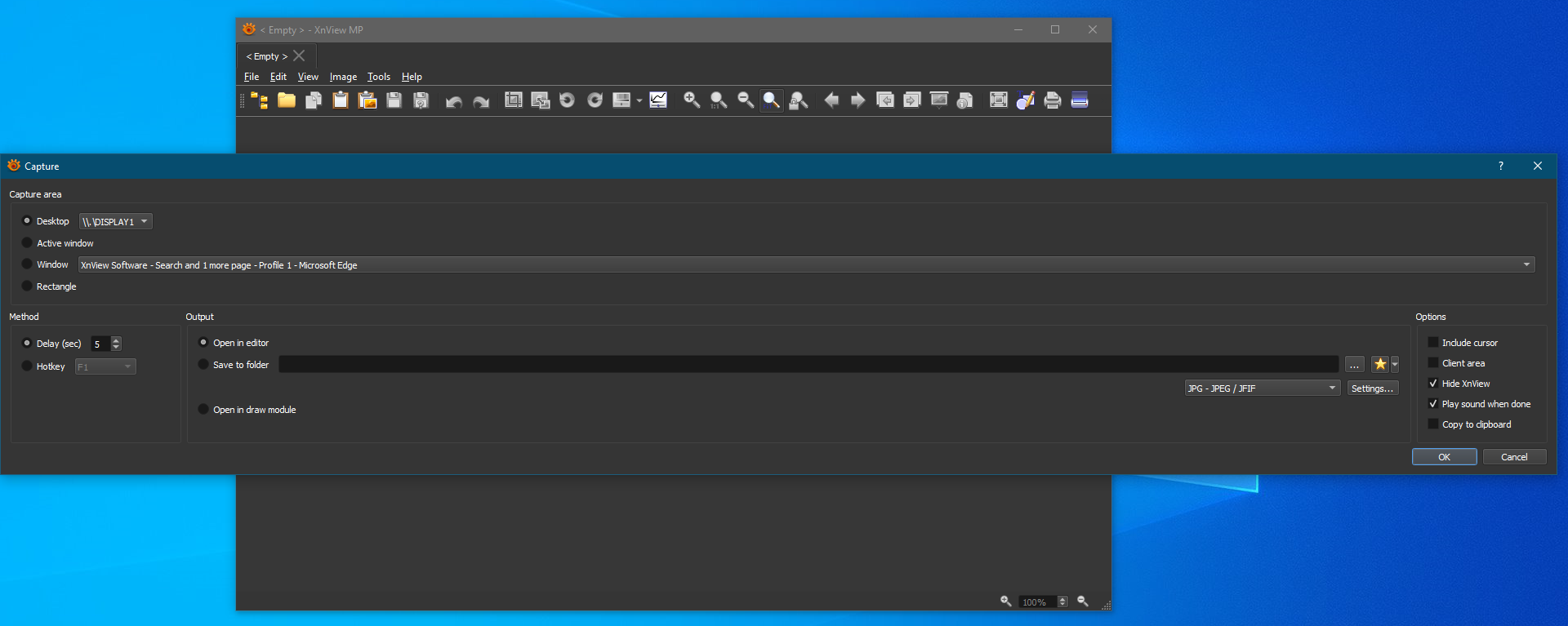Select the Crop tool icon
Screen dimensions: 1568x626
tap(514, 100)
